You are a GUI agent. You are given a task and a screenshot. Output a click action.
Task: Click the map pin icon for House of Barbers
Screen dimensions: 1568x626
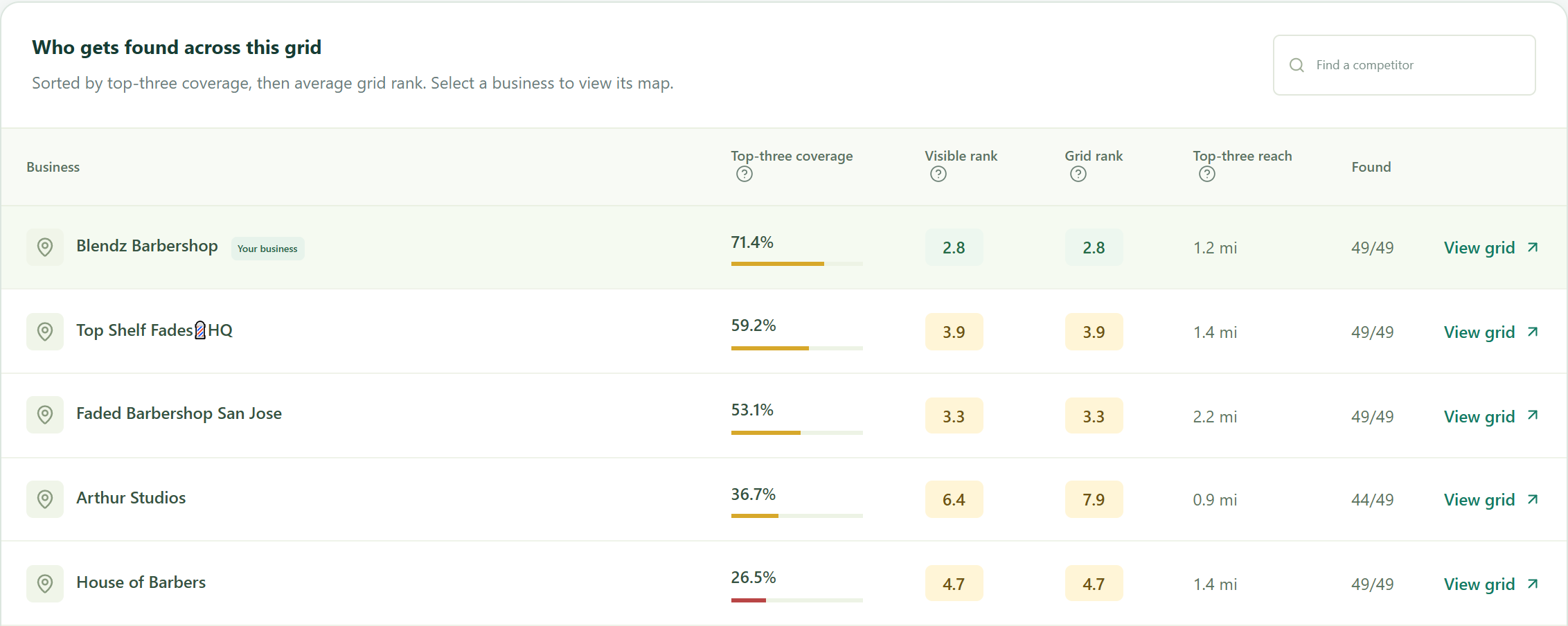tap(45, 584)
